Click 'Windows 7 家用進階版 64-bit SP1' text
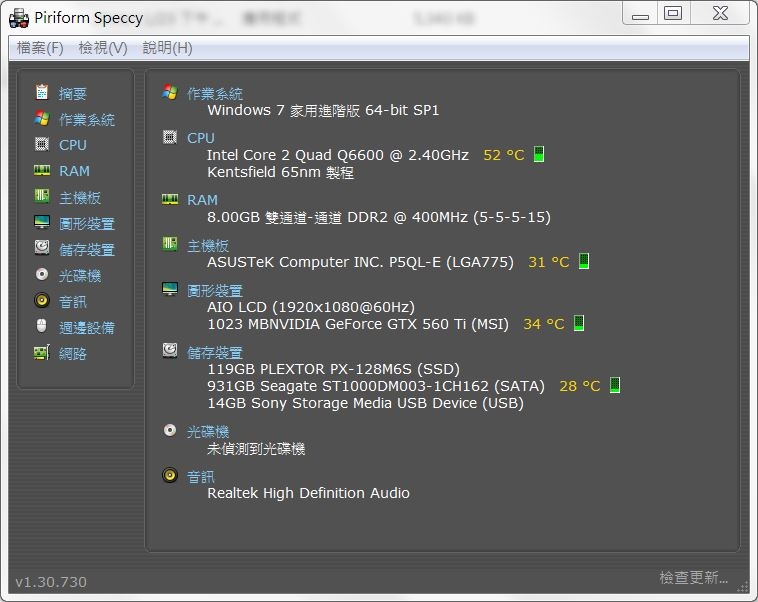This screenshot has width=758, height=602. [x=323, y=110]
